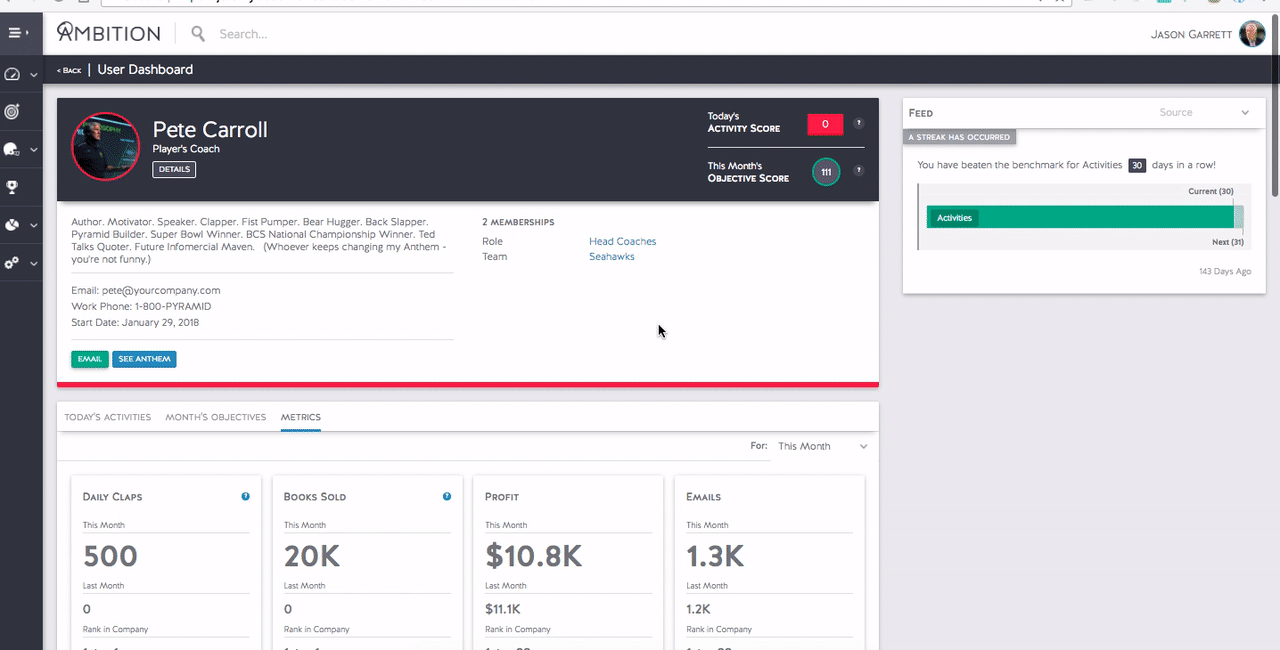Click the search magnifier icon
Viewport: 1280px width, 650px height.
[x=198, y=34]
